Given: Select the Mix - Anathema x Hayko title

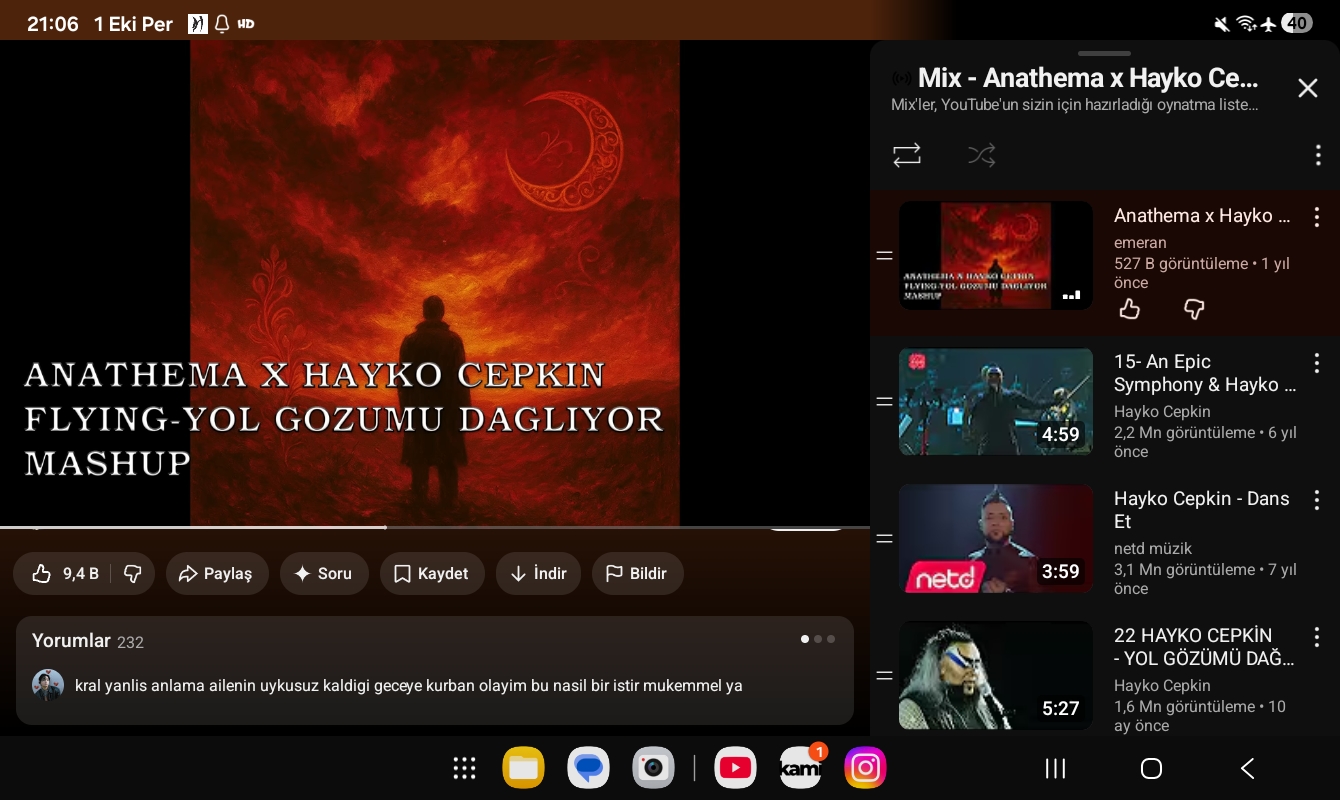Looking at the screenshot, I should point(1088,78).
